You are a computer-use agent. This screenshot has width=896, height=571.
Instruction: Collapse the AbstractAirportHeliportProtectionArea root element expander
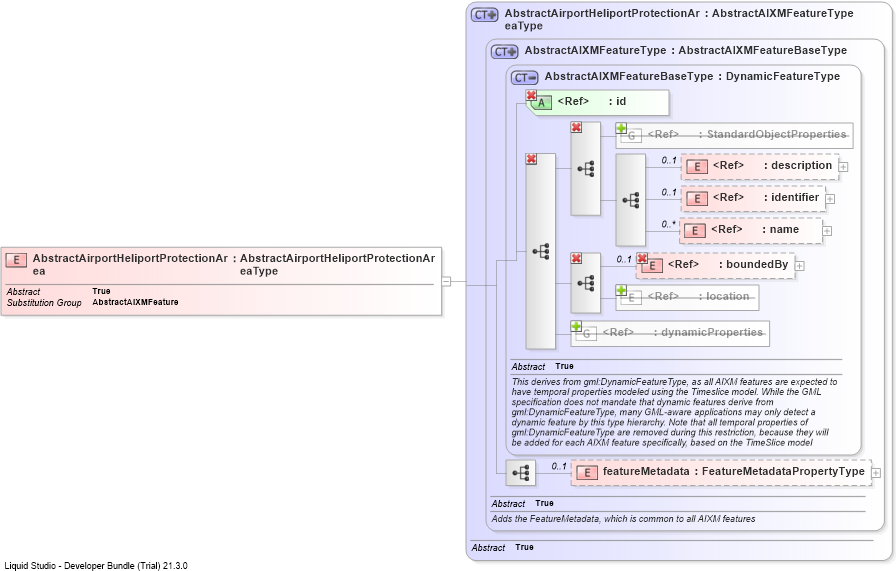click(x=446, y=281)
